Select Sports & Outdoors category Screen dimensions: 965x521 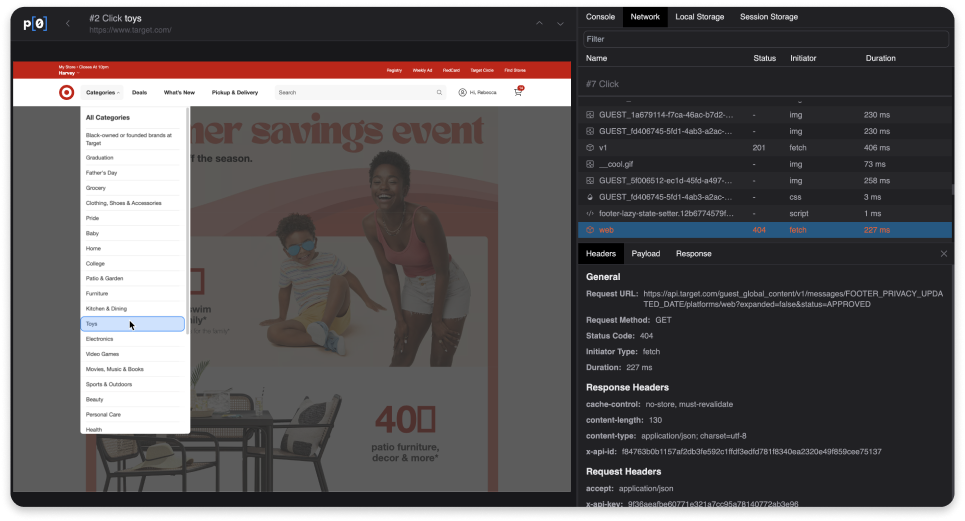[108, 384]
